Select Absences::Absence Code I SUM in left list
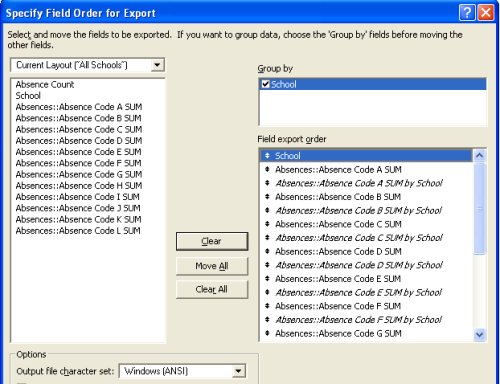 [77, 197]
